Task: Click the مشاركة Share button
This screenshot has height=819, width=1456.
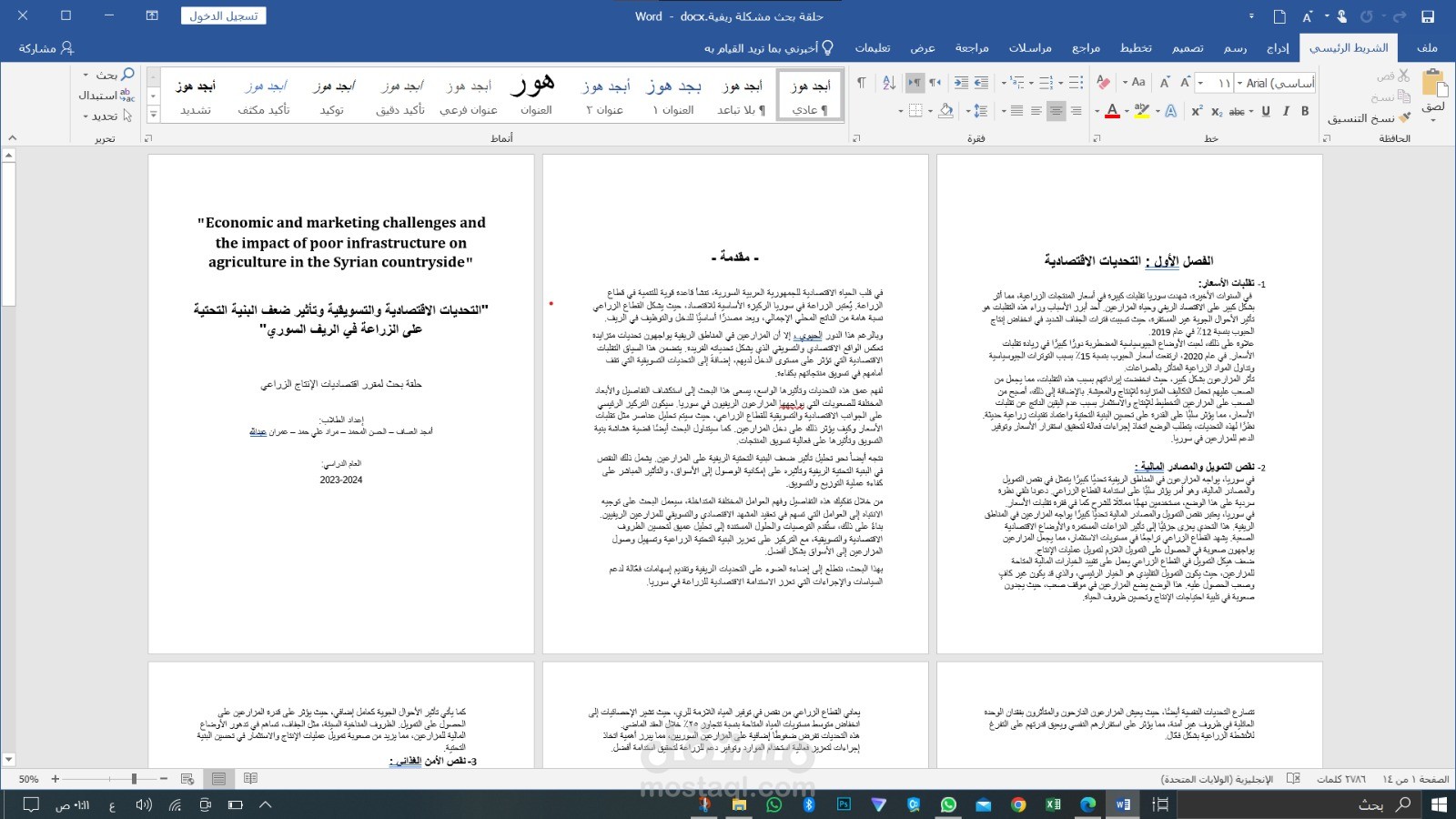Action: tap(46, 47)
